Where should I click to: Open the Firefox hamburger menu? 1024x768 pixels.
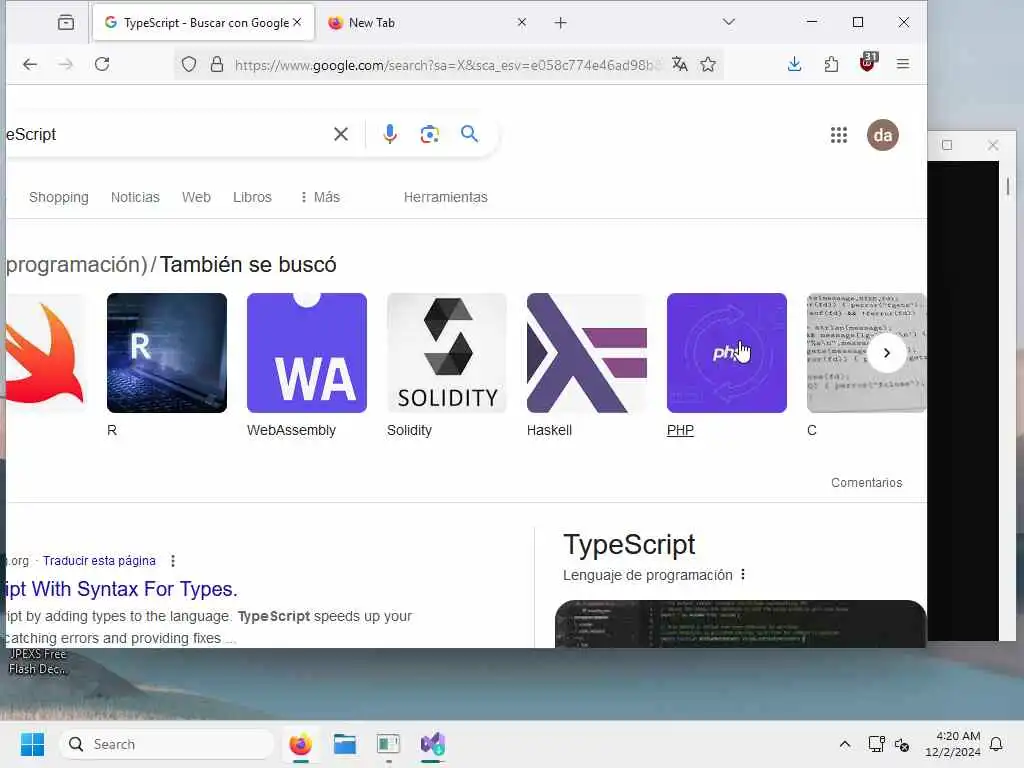[903, 64]
